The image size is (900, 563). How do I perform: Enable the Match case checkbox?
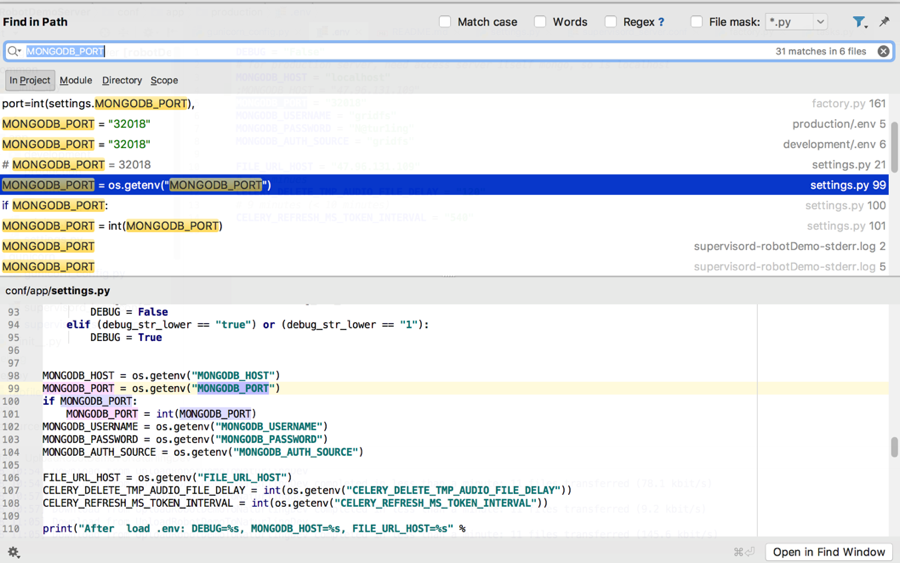pos(445,22)
